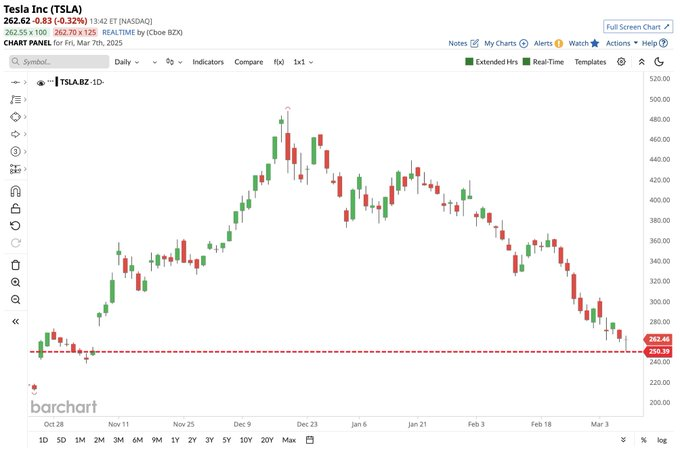
Task: Collapse the chart header with double chevron
Action: (x=641, y=62)
